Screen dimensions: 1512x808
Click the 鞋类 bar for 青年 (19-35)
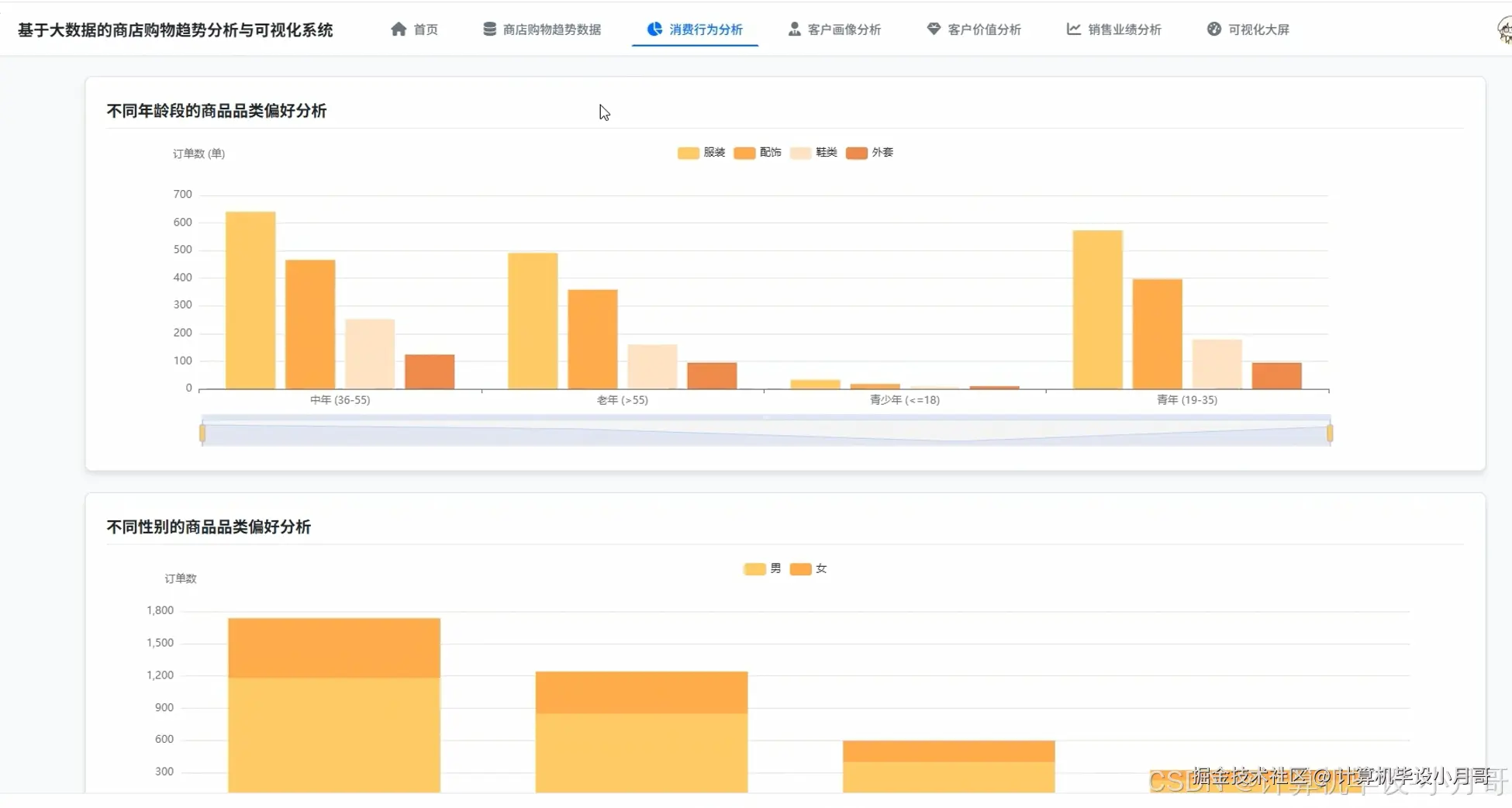point(1217,364)
